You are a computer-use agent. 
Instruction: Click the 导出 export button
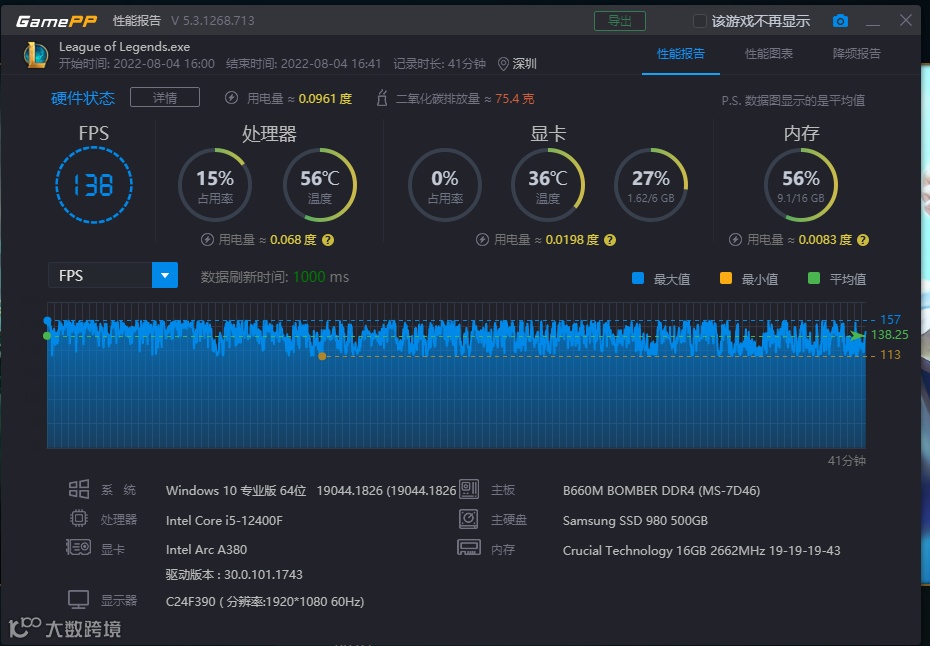620,21
